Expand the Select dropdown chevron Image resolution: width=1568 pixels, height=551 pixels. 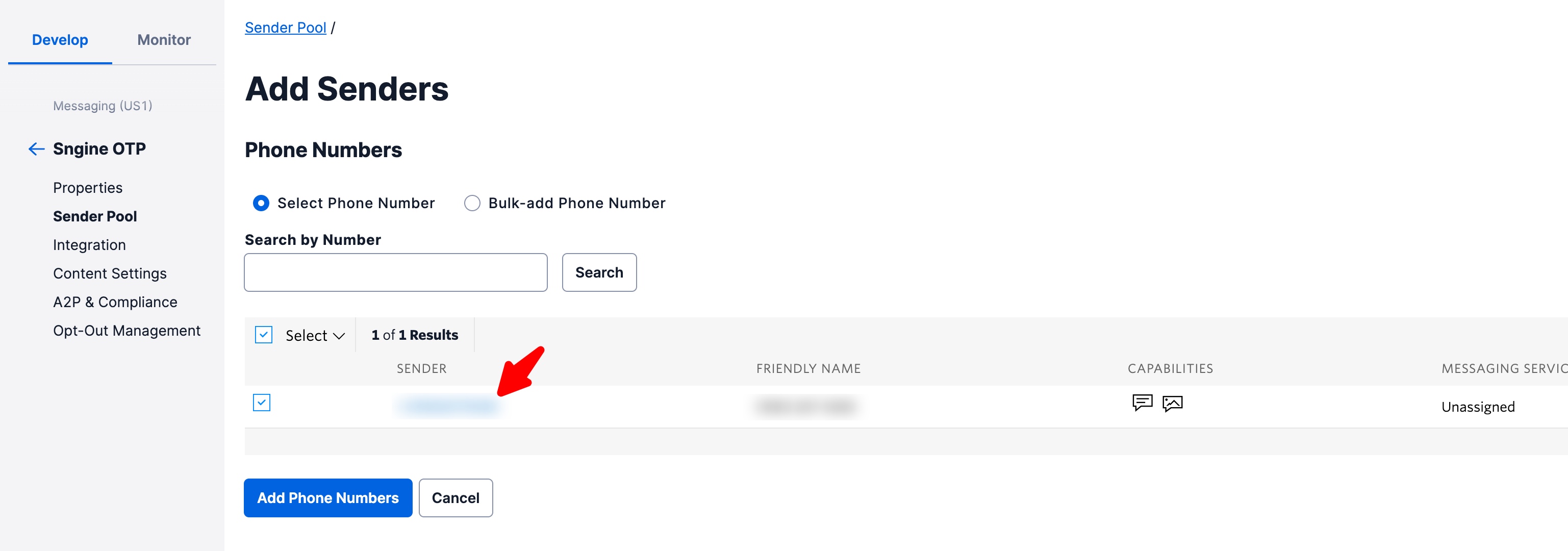[339, 336]
